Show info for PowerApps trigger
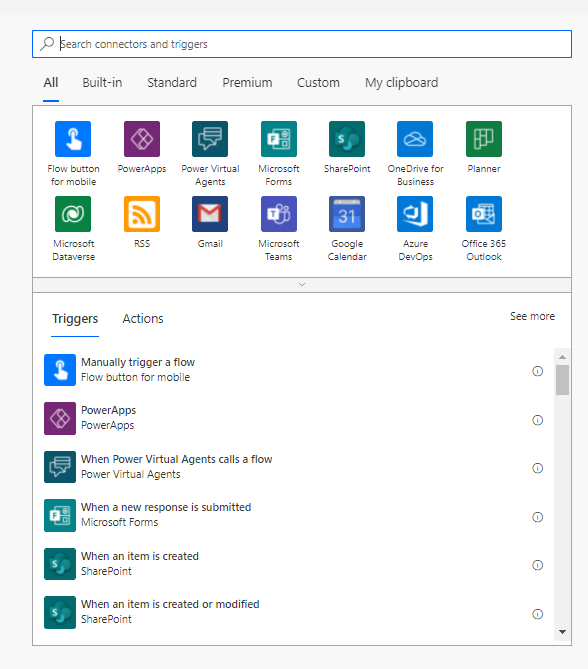This screenshot has width=588, height=669. [x=538, y=420]
